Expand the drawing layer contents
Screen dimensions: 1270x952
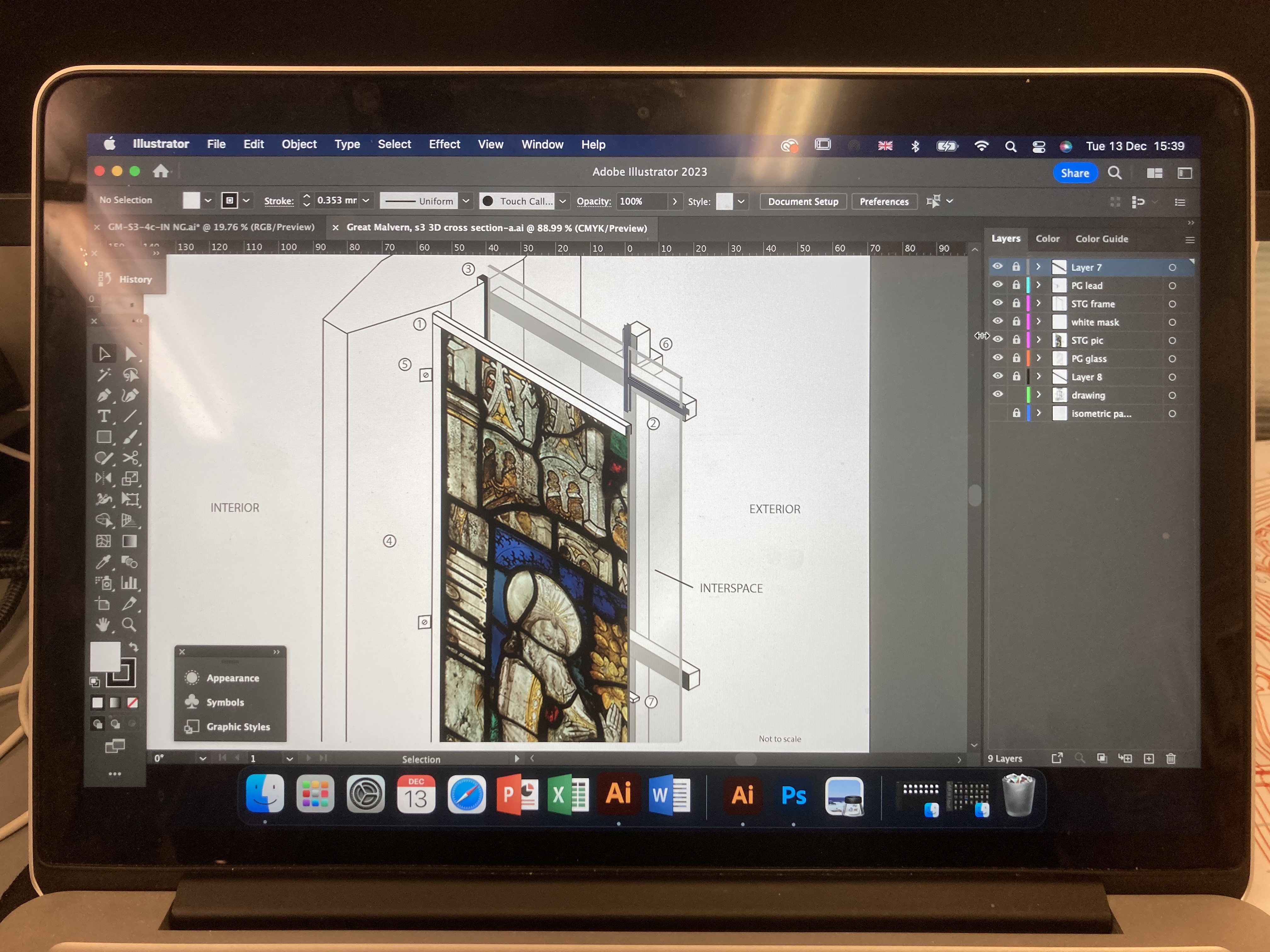point(1038,395)
